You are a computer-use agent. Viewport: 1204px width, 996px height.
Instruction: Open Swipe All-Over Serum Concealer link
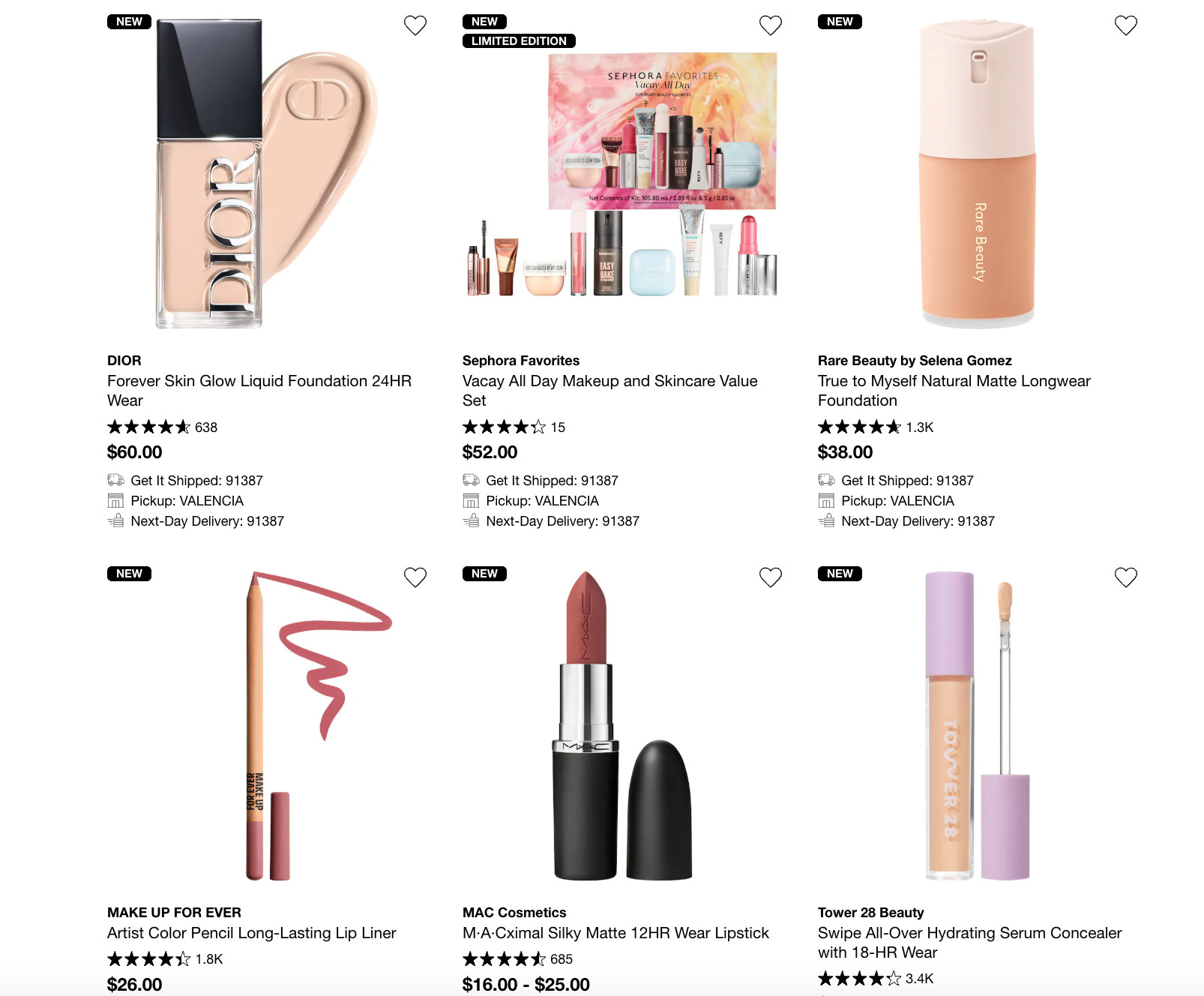(x=970, y=943)
